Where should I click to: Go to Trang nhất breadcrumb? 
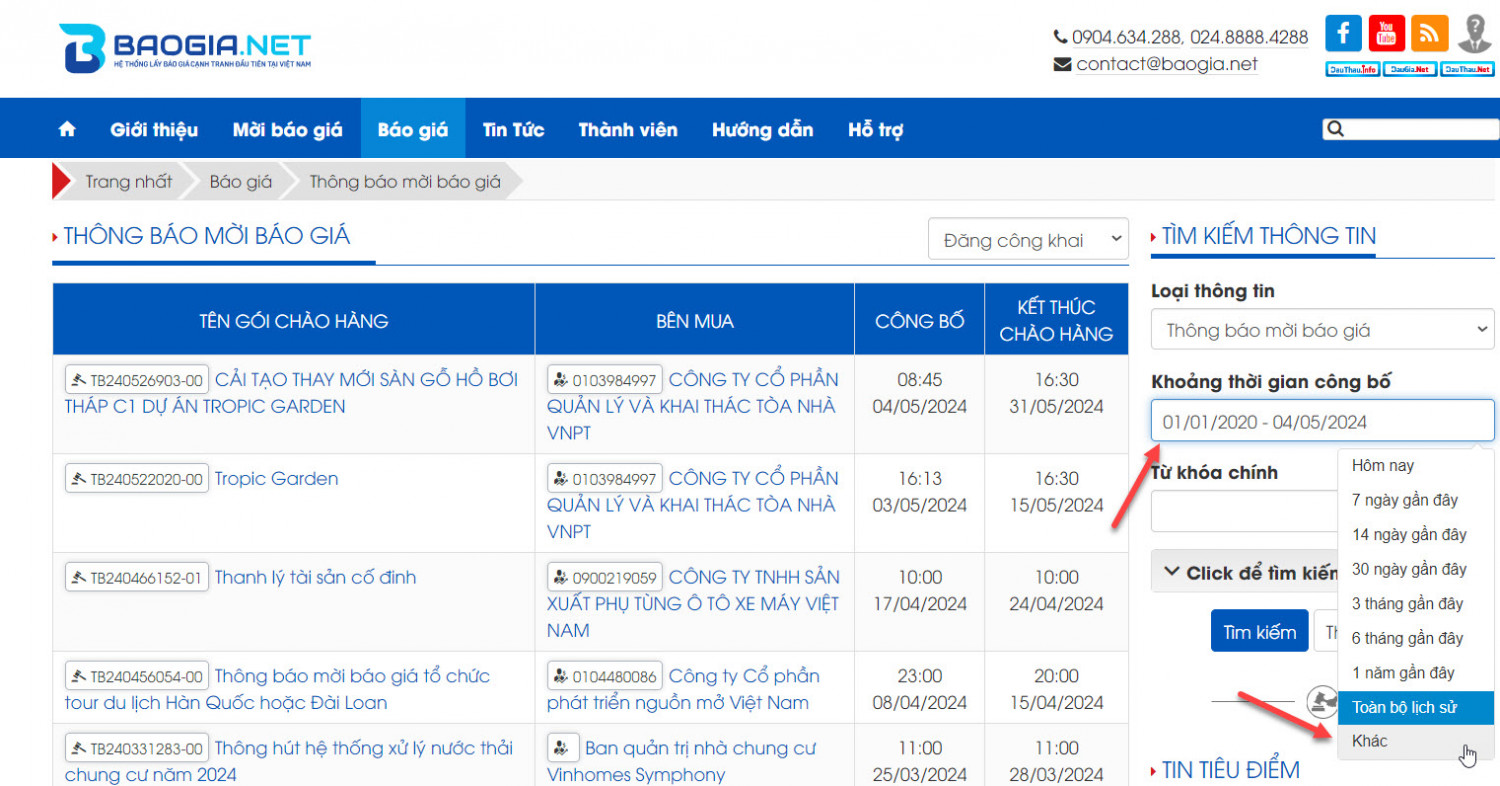coord(128,182)
